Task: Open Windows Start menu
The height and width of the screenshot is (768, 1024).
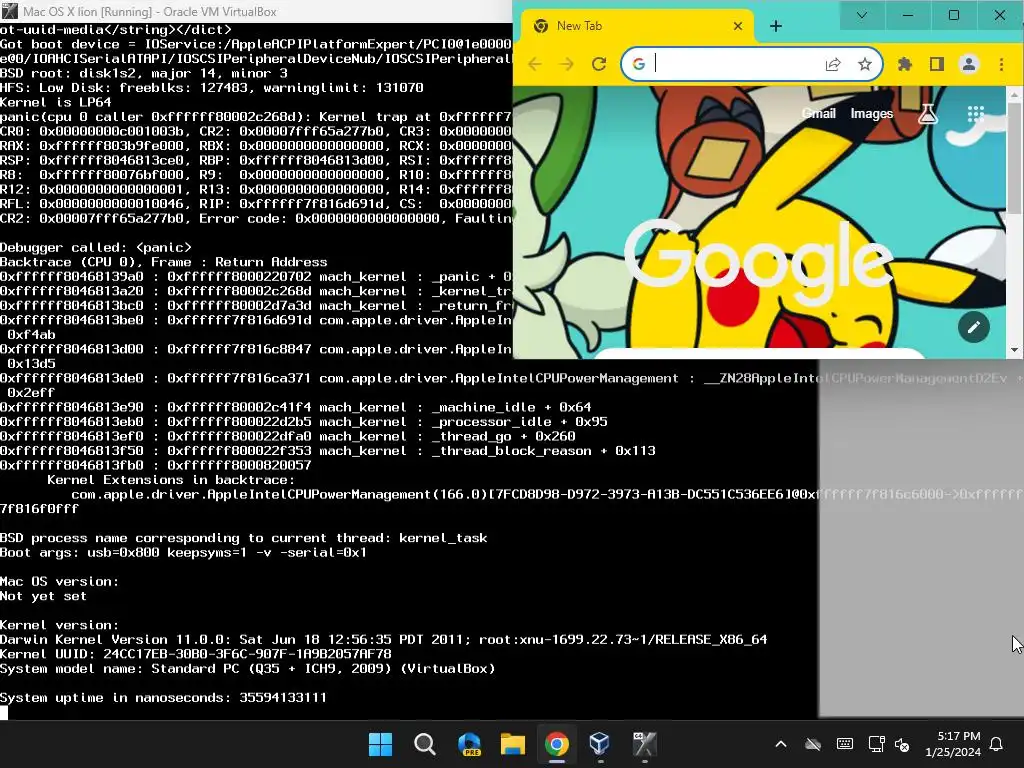Action: click(x=380, y=744)
